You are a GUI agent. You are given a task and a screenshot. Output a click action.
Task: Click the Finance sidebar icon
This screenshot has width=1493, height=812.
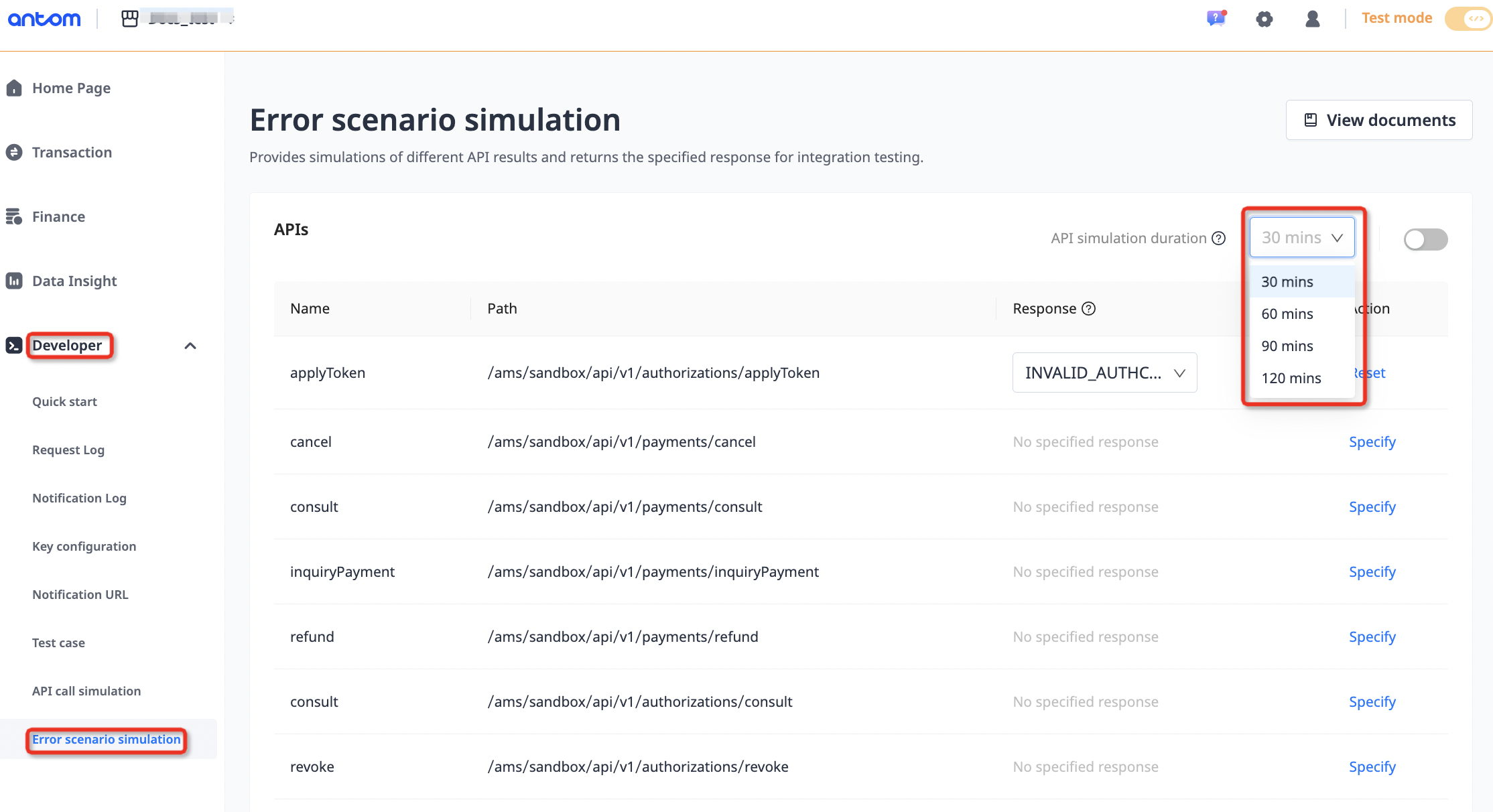click(x=14, y=216)
